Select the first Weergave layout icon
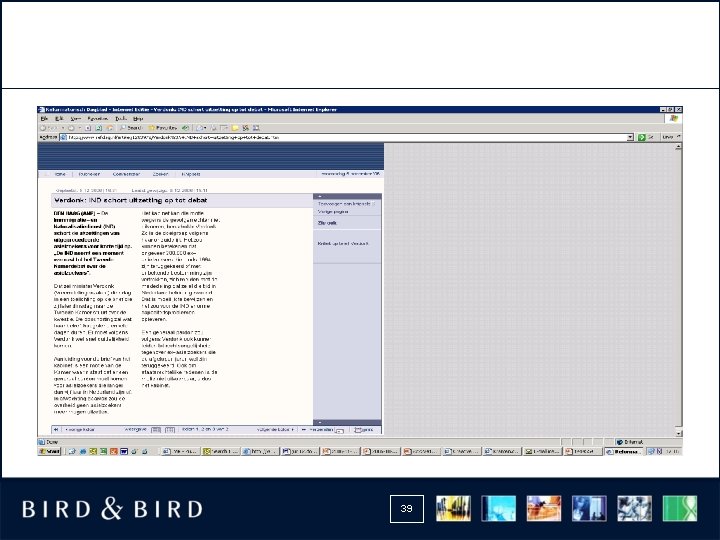 click(x=156, y=430)
